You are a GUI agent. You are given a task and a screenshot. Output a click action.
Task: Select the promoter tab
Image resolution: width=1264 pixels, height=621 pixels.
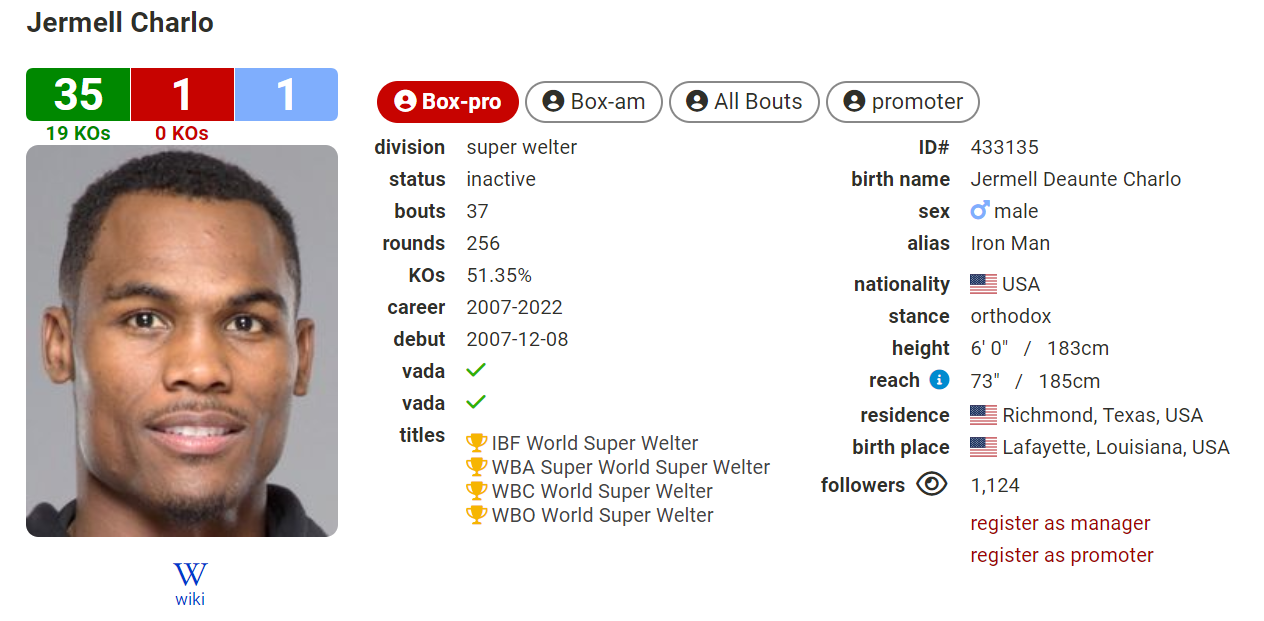(903, 102)
